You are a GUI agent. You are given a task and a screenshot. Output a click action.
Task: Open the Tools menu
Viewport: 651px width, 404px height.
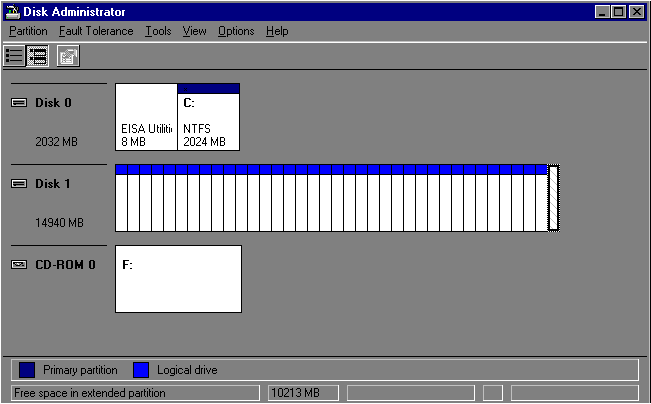(x=158, y=31)
